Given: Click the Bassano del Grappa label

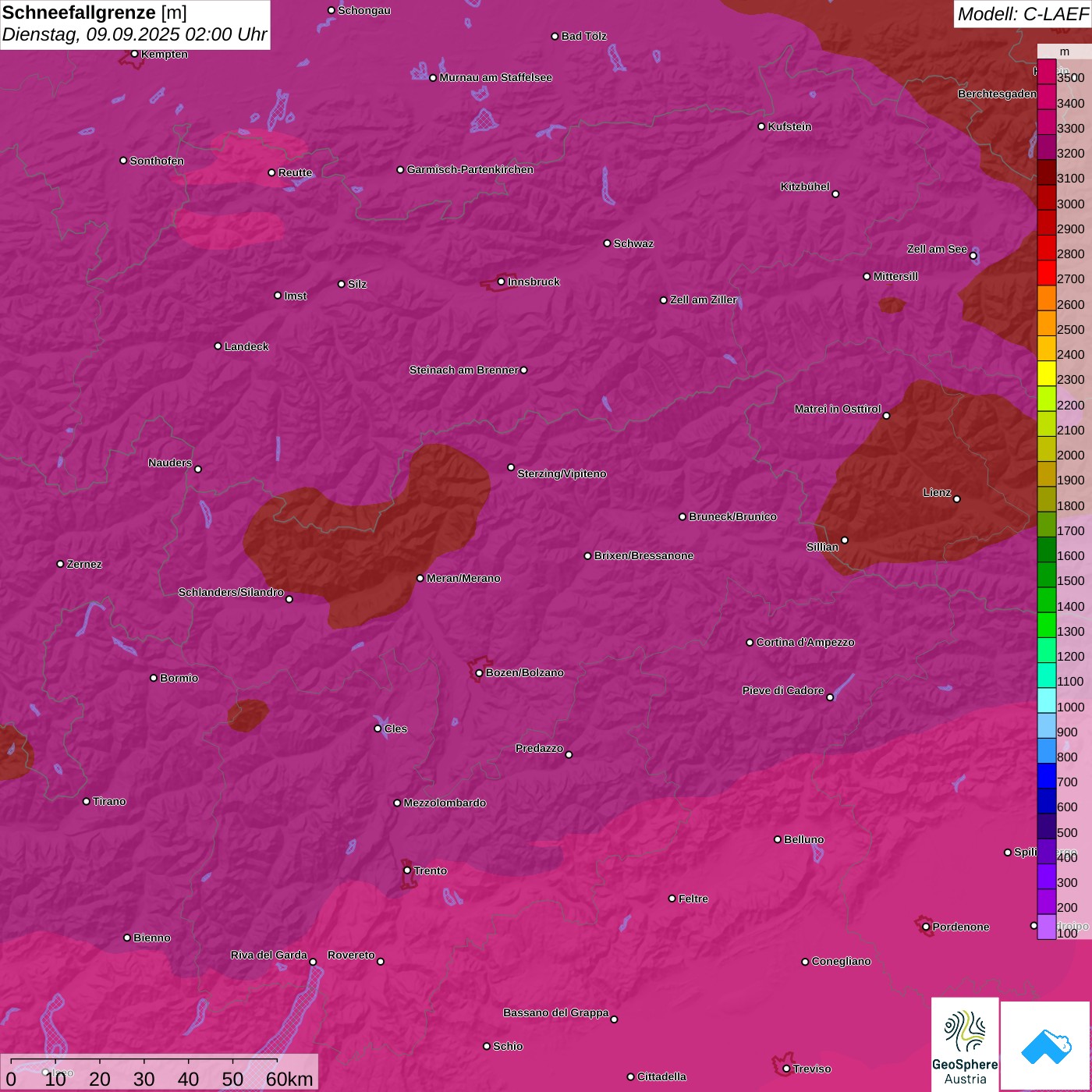Looking at the screenshot, I should (x=555, y=1012).
